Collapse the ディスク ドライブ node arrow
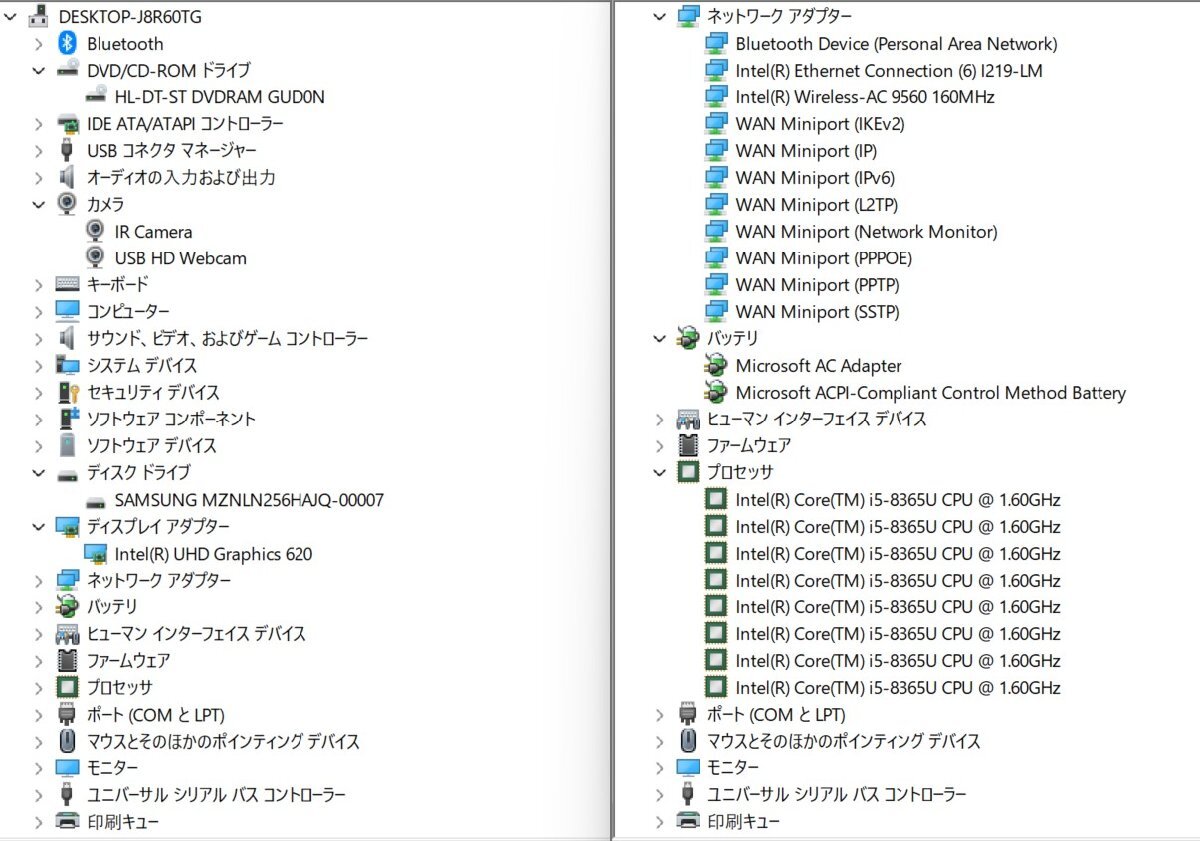Screen dimensions: 1200x841 tap(38, 472)
